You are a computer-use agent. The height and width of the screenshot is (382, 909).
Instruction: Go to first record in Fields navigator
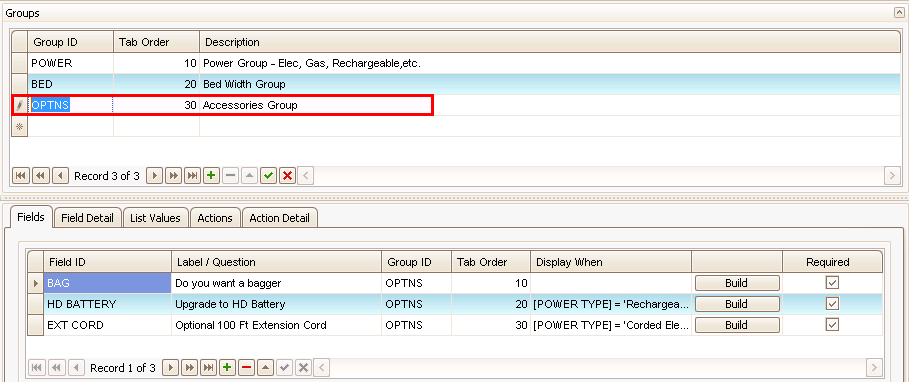pyautogui.click(x=36, y=368)
